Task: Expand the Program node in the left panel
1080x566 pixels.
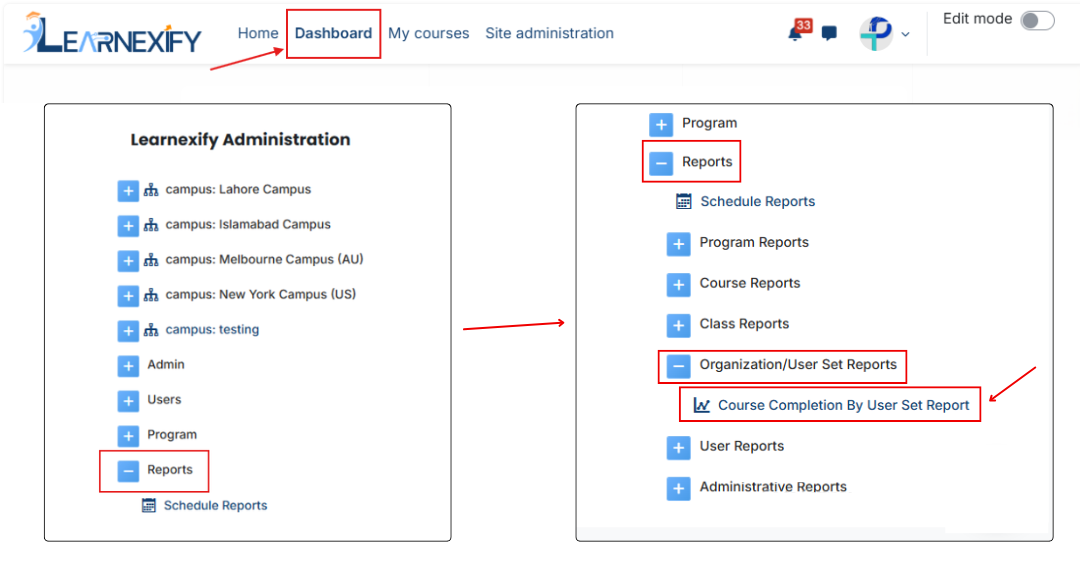Action: pos(128,437)
